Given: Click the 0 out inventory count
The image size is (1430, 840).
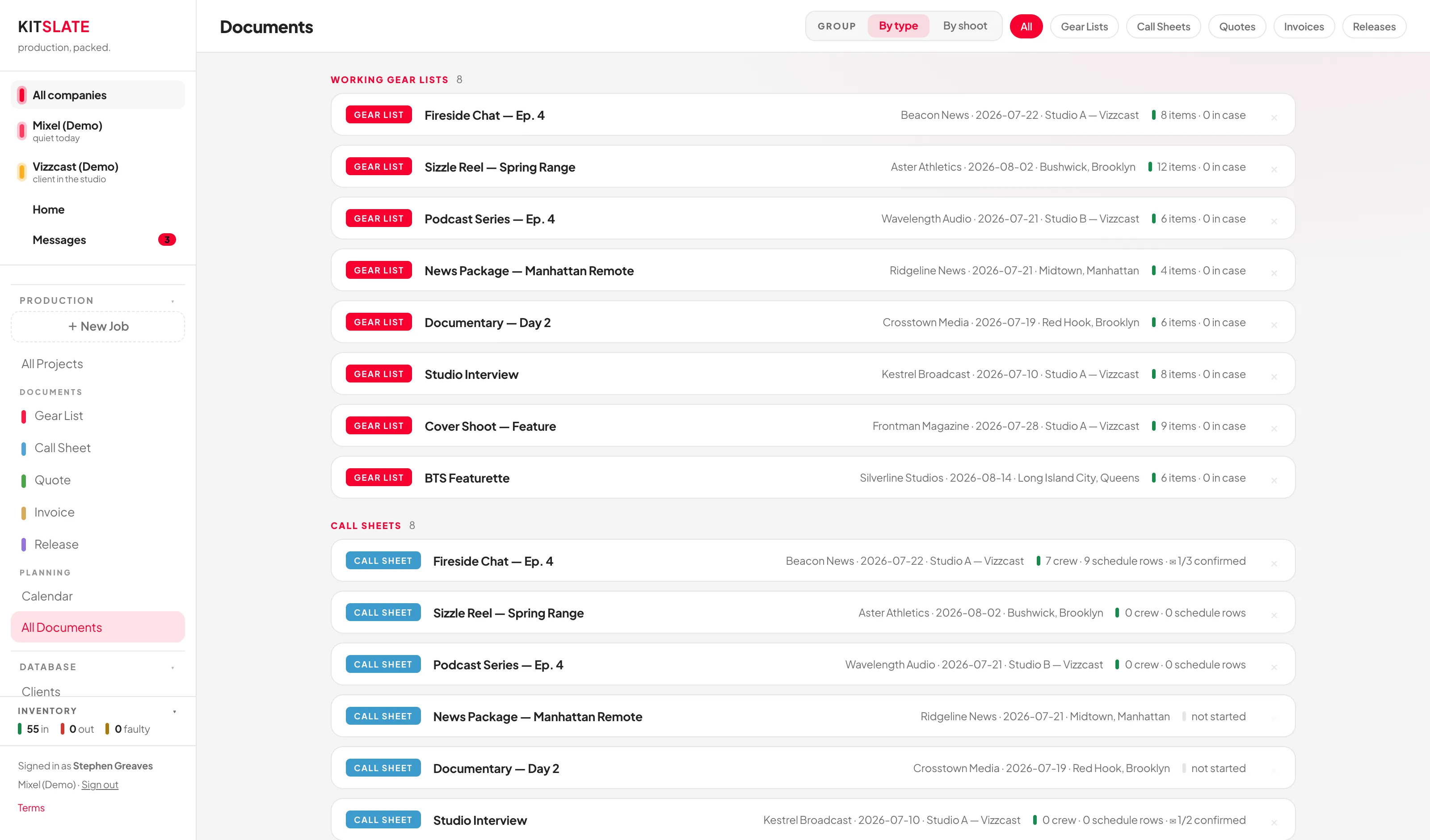Looking at the screenshot, I should [x=77, y=729].
